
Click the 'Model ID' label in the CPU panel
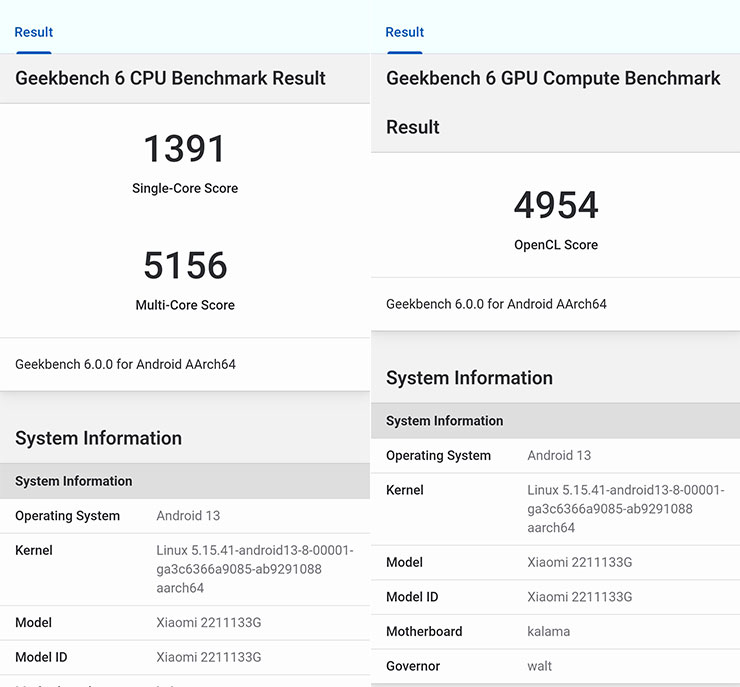pos(41,657)
